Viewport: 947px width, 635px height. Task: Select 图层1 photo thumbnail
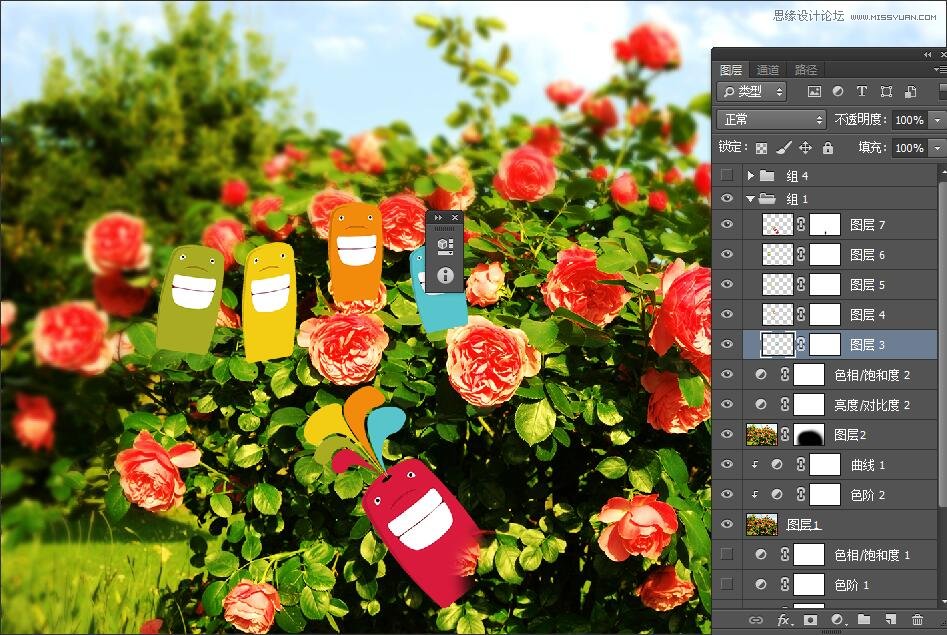click(x=762, y=524)
